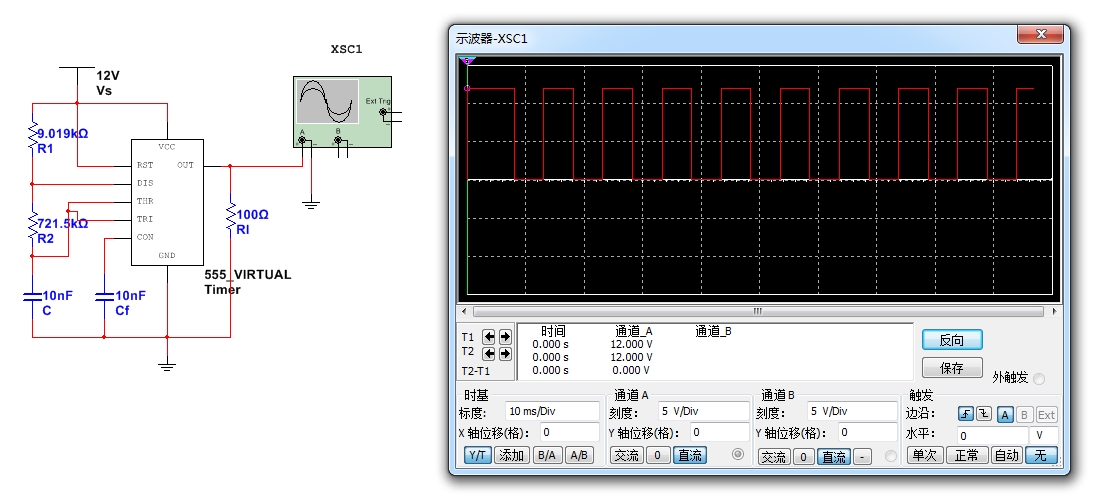Click the Ext Trig terminal on XSC1
The image size is (1100, 500).
[383, 112]
